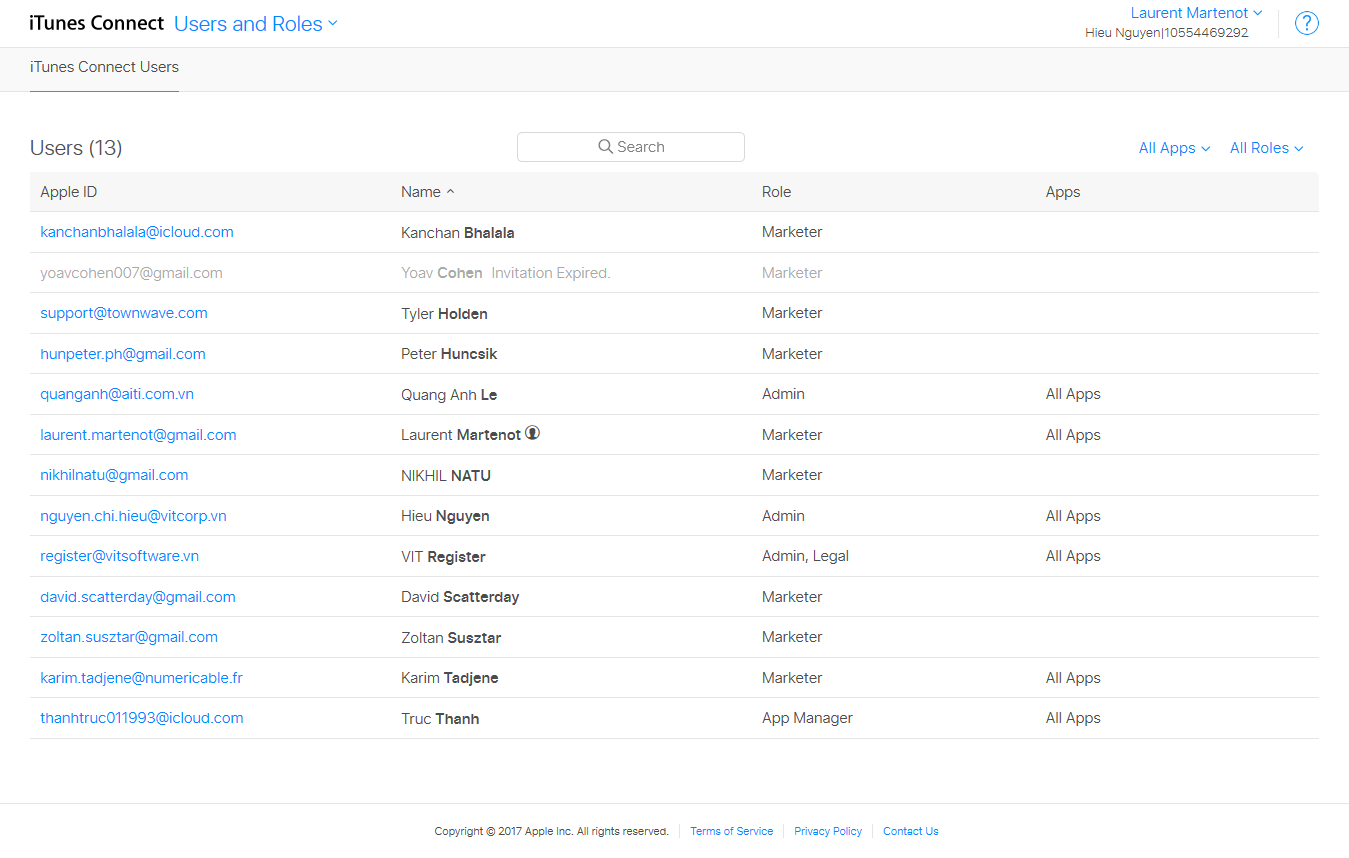
Task: Click the Users (13) heading
Action: (76, 148)
